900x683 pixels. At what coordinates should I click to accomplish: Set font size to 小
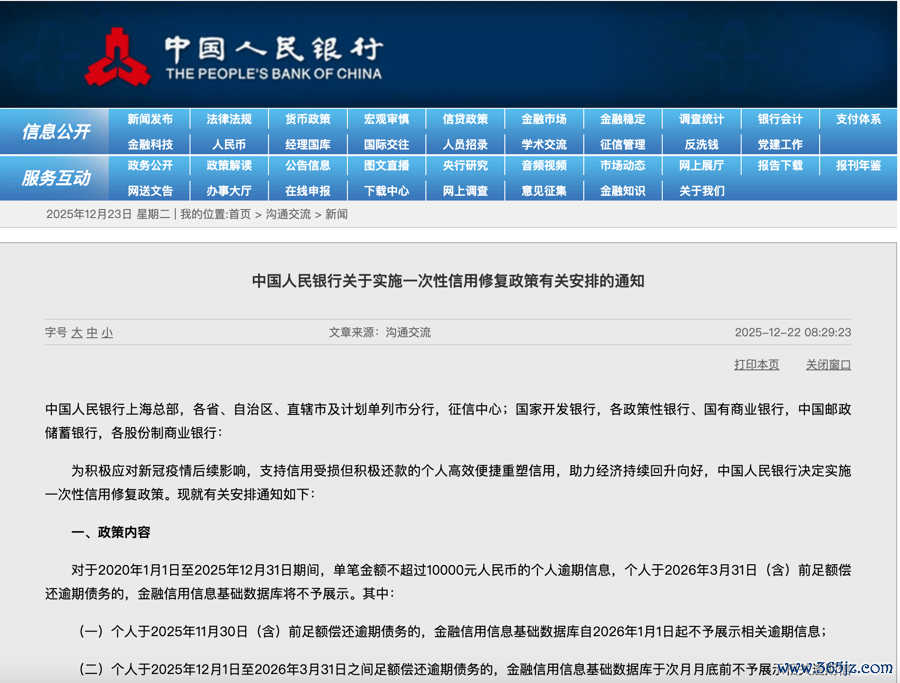point(107,333)
